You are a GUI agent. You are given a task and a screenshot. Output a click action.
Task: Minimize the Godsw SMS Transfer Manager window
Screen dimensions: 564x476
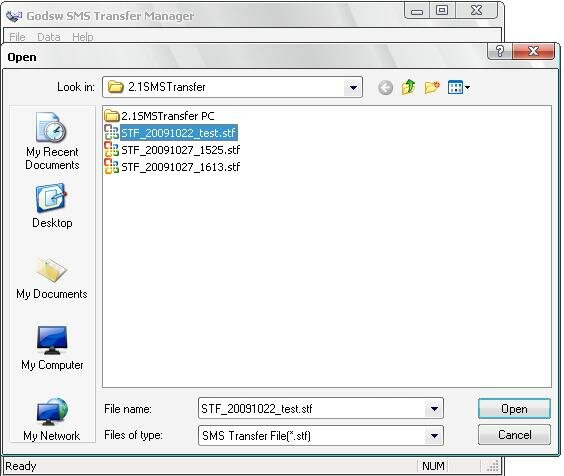(417, 11)
